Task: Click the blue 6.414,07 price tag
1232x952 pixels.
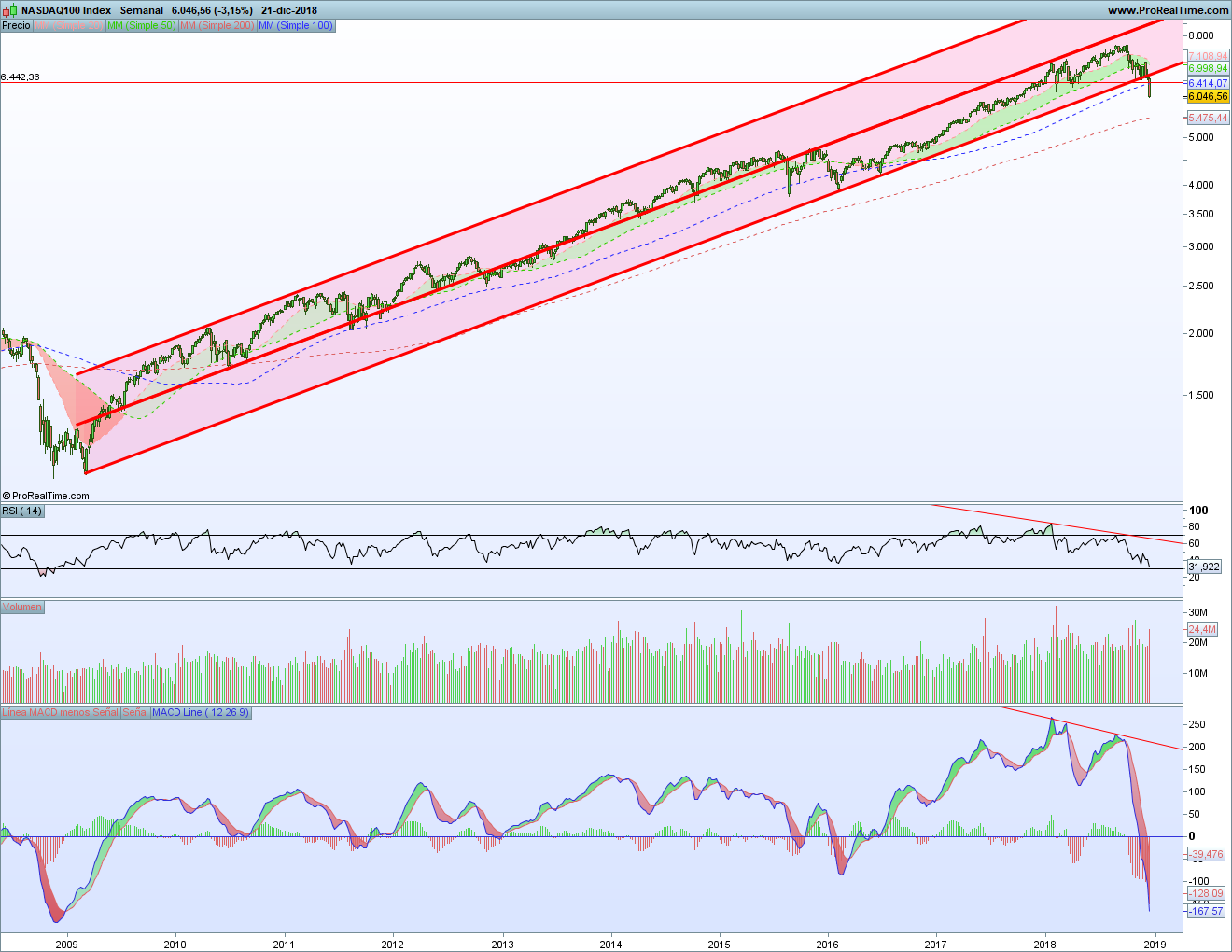Action: point(1208,83)
